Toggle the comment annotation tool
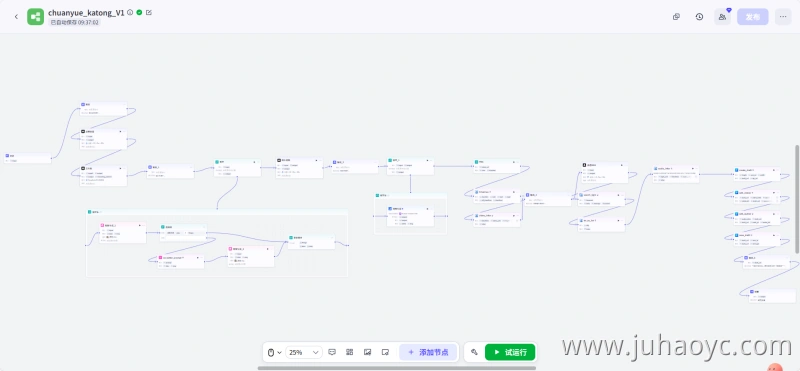800x371 pixels. [332, 352]
